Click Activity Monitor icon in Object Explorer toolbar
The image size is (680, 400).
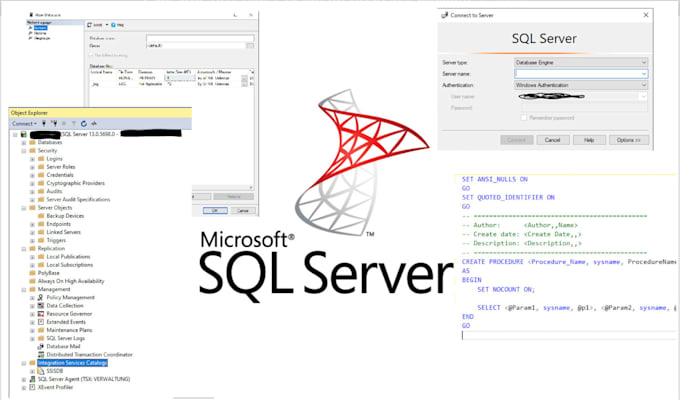pyautogui.click(x=94, y=124)
